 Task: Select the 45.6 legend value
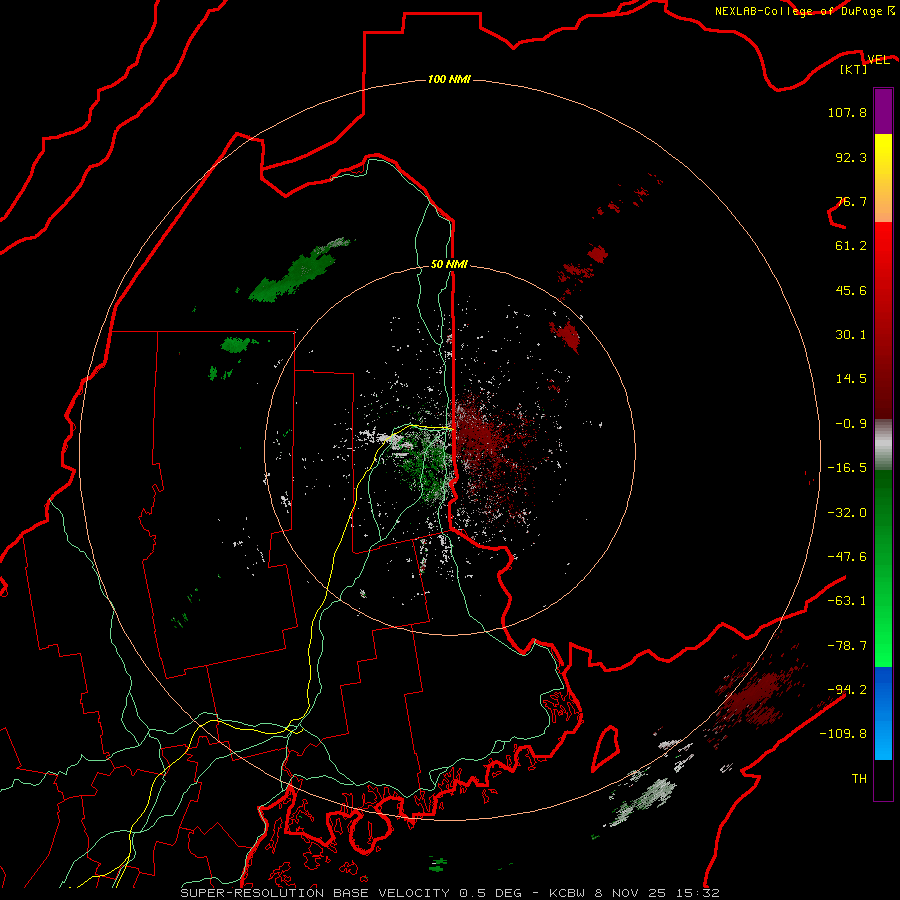[851, 290]
